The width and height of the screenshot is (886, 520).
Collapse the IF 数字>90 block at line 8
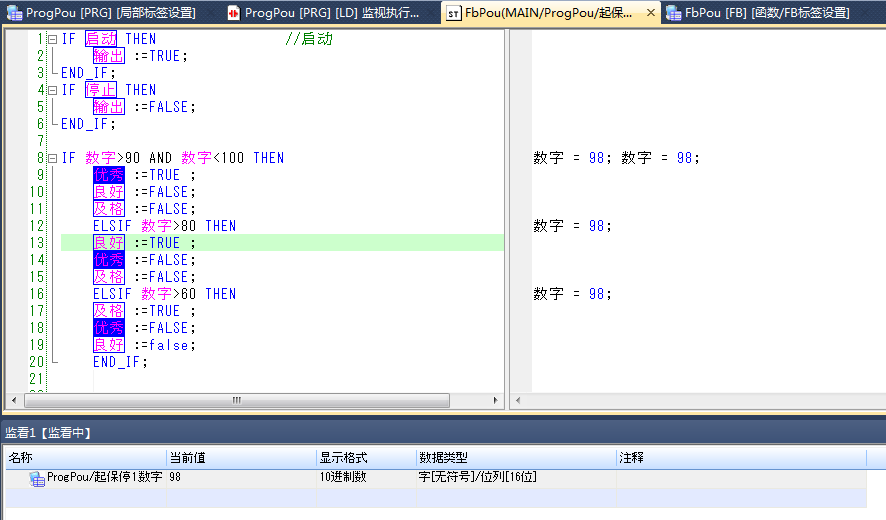[x=51, y=158]
